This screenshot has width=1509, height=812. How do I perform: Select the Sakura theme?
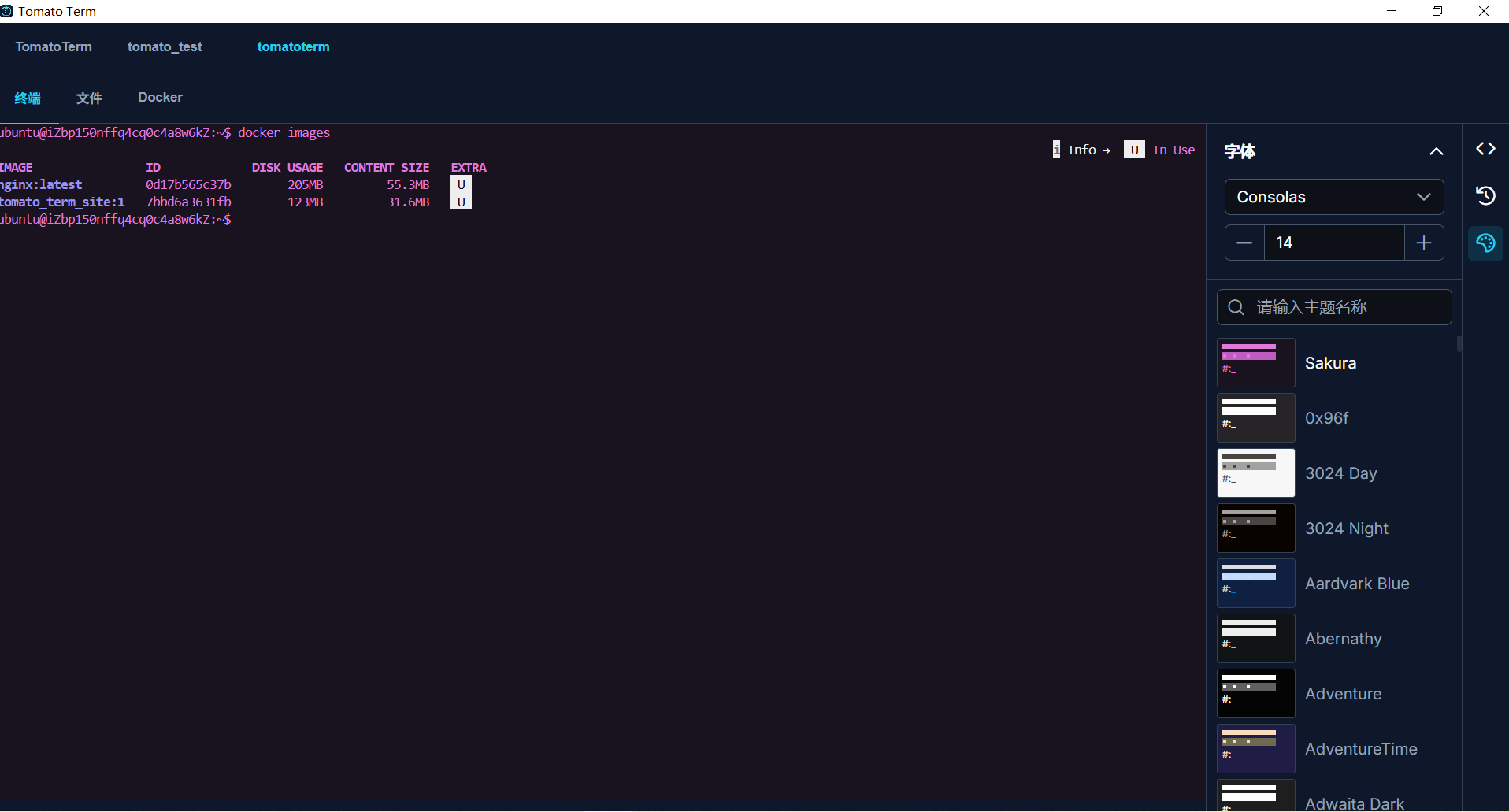(x=1330, y=363)
